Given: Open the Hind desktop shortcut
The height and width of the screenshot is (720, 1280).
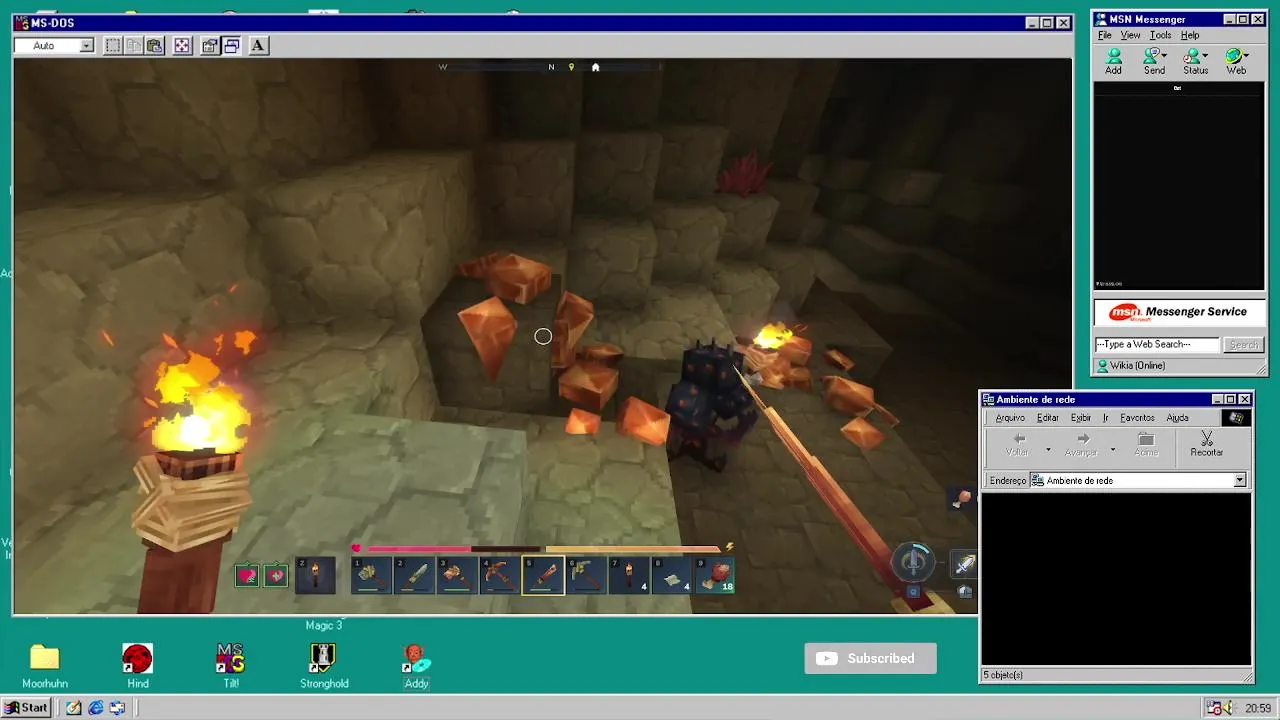Looking at the screenshot, I should tap(137, 666).
